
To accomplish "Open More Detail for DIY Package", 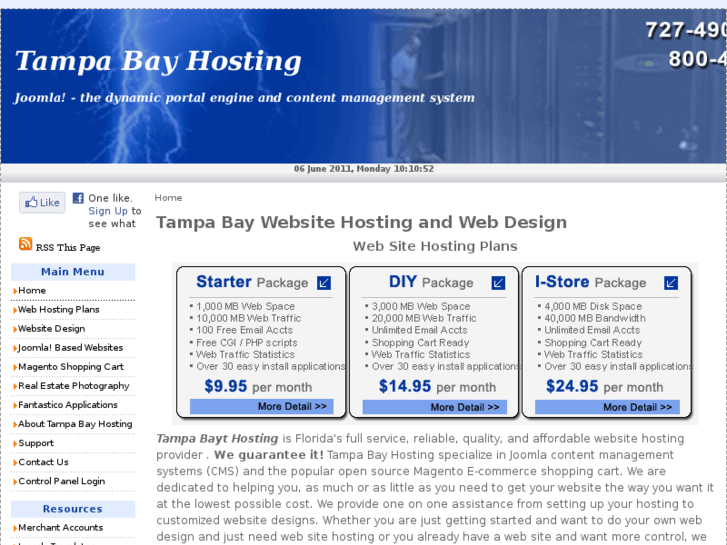I will tap(434, 407).
